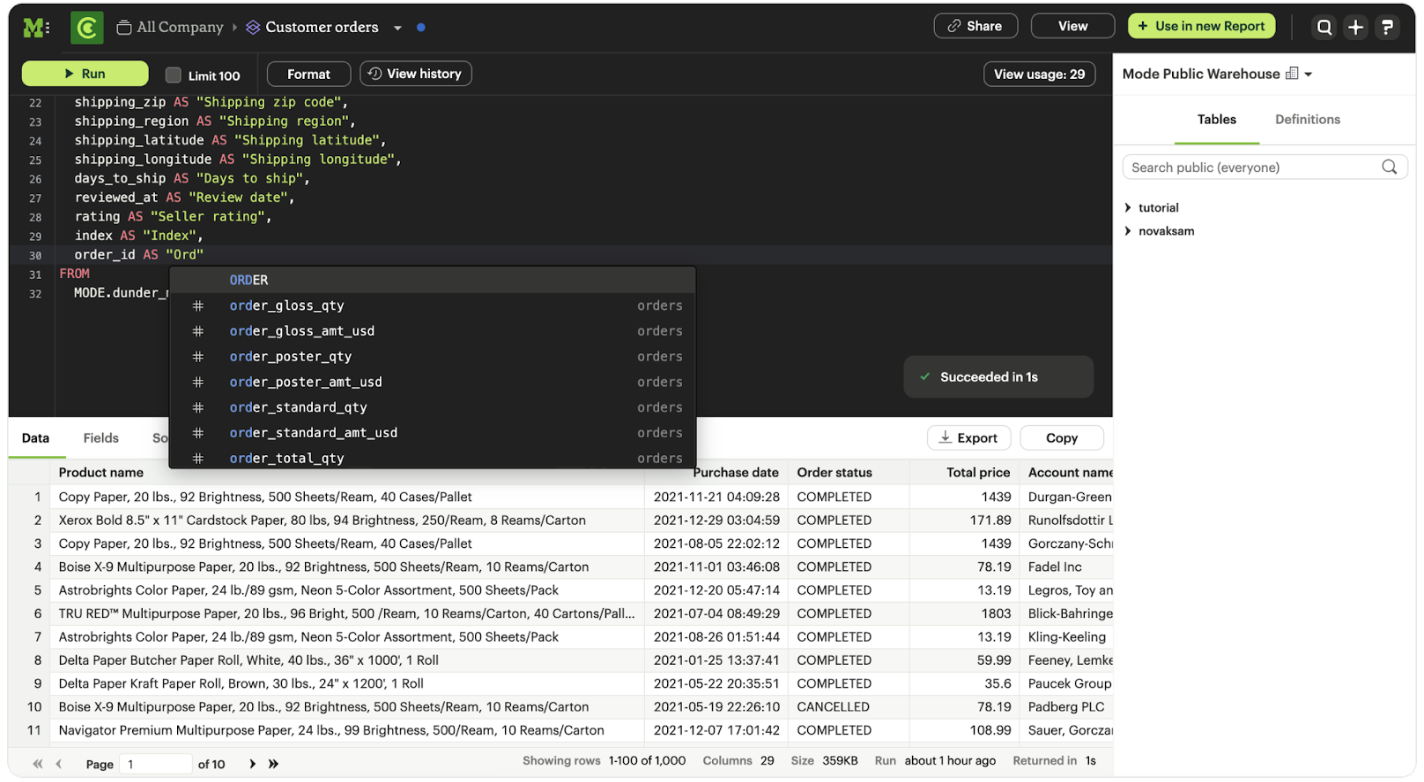Enable the Limit 100 checkbox
The width and height of the screenshot is (1424, 782).
pyautogui.click(x=173, y=75)
